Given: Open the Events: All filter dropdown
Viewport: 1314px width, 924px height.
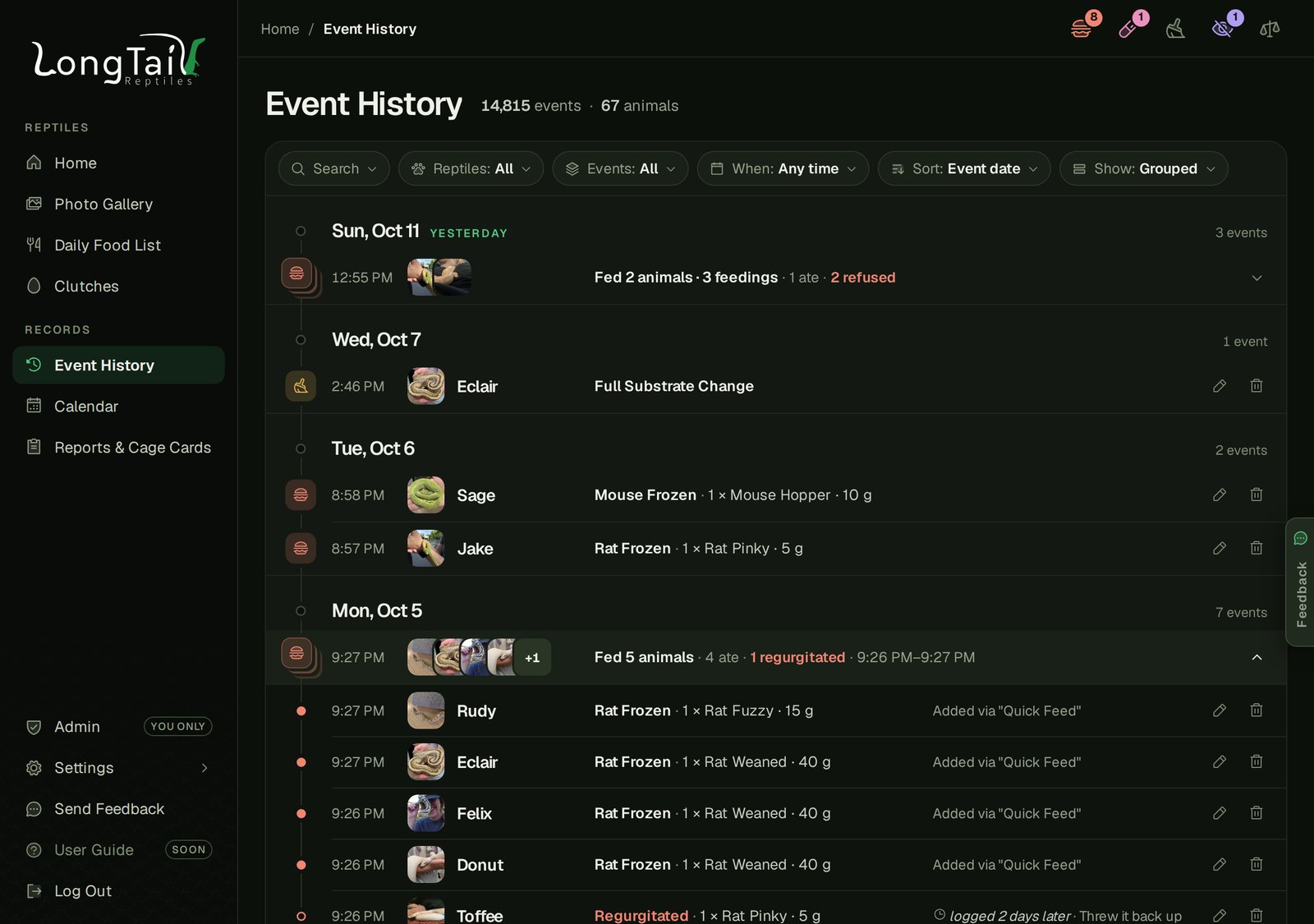Looking at the screenshot, I should tap(620, 168).
